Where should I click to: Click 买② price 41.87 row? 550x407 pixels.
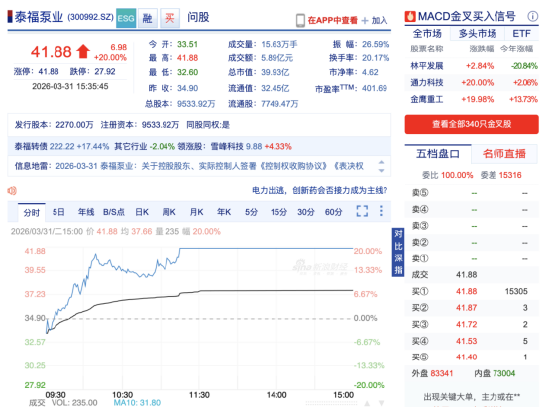tap(471, 308)
